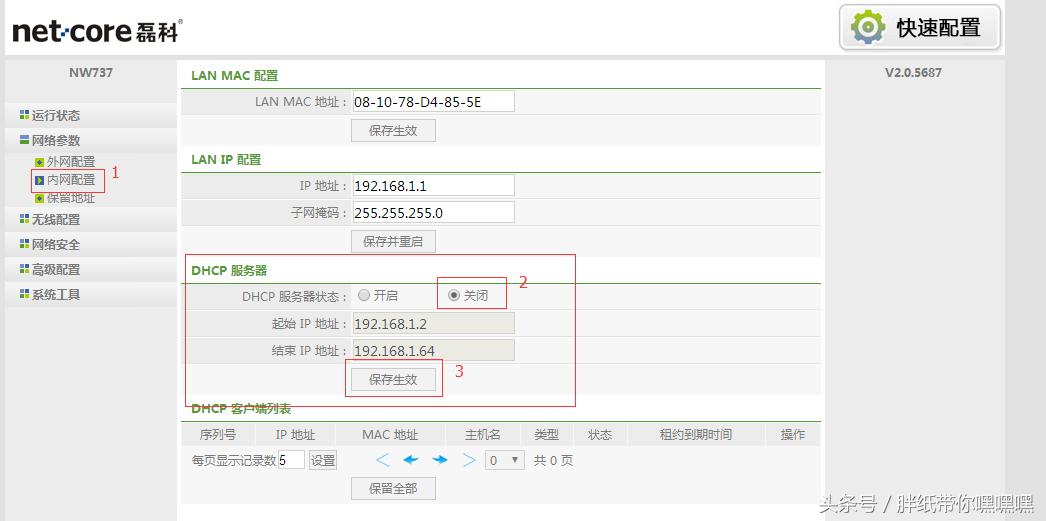The height and width of the screenshot is (521, 1046).
Task: Open the 快速配置 quick setup button
Action: [920, 27]
